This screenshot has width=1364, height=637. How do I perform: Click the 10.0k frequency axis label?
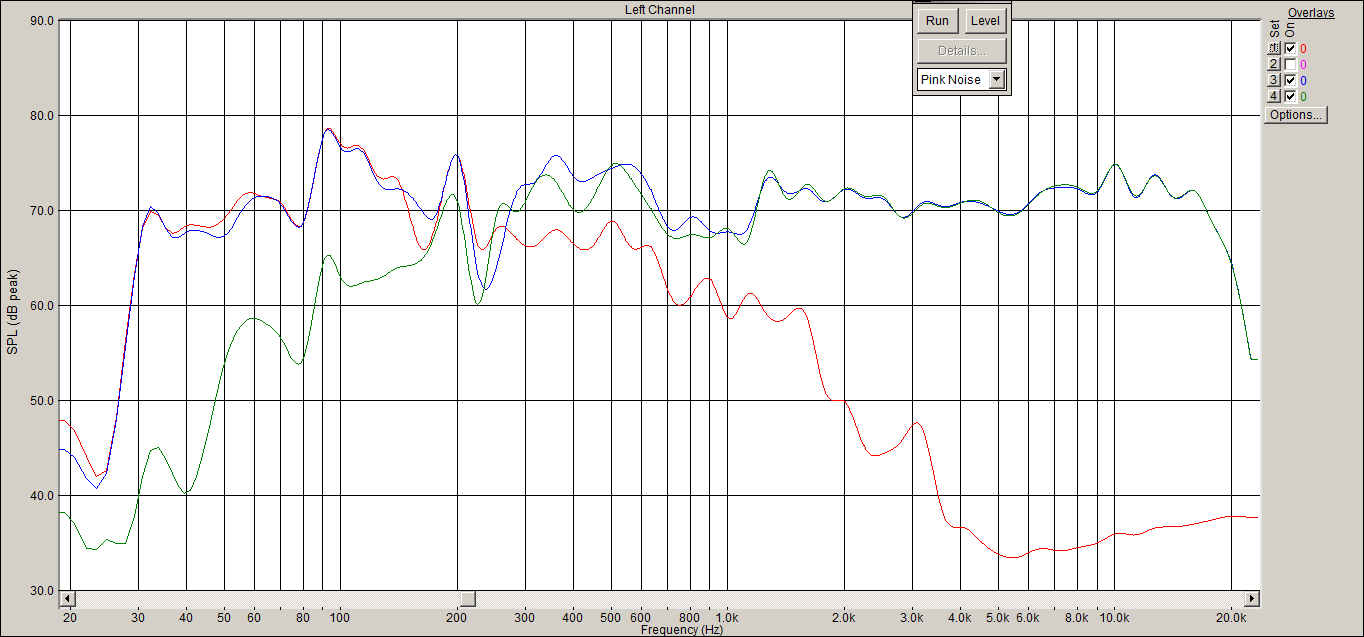click(1114, 618)
